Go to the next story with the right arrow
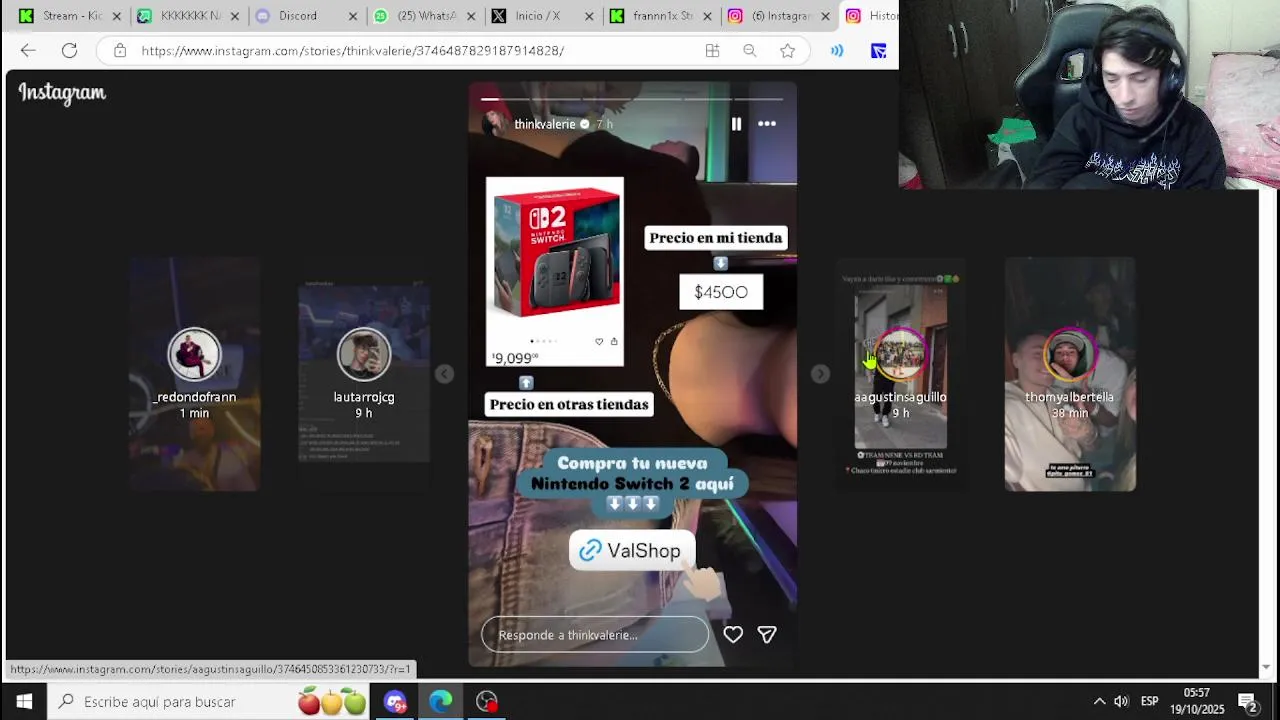 click(820, 374)
